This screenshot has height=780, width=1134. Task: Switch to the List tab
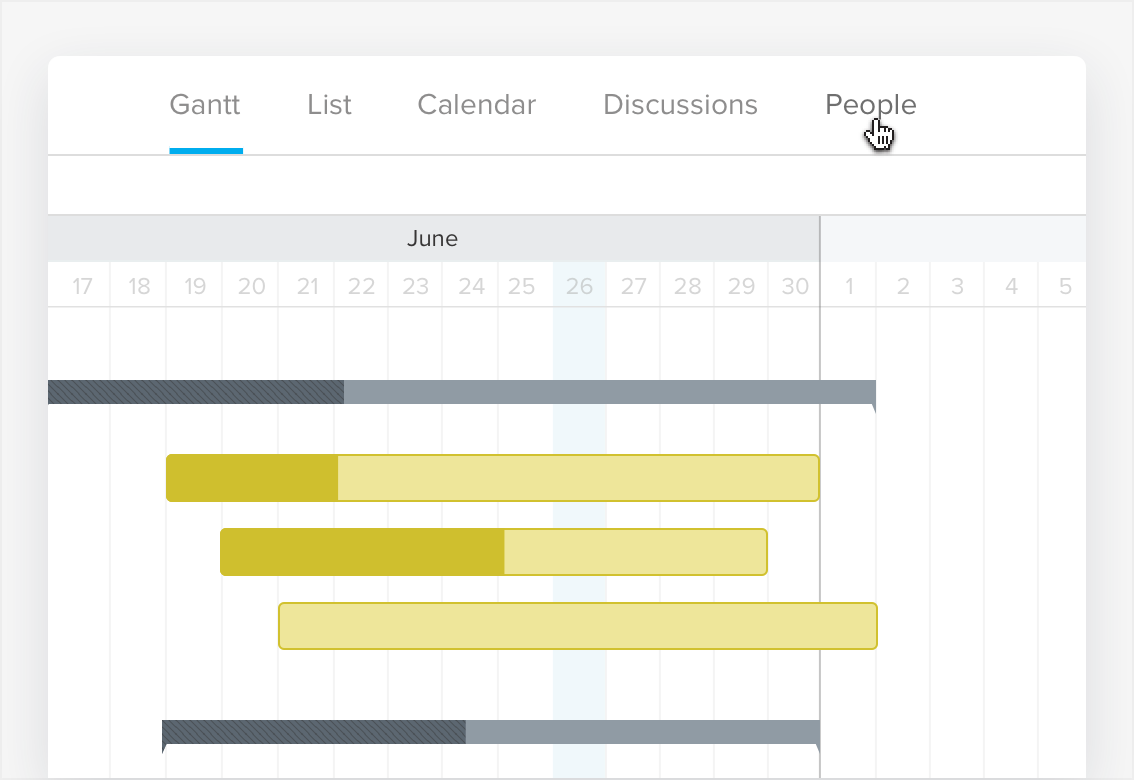329,104
